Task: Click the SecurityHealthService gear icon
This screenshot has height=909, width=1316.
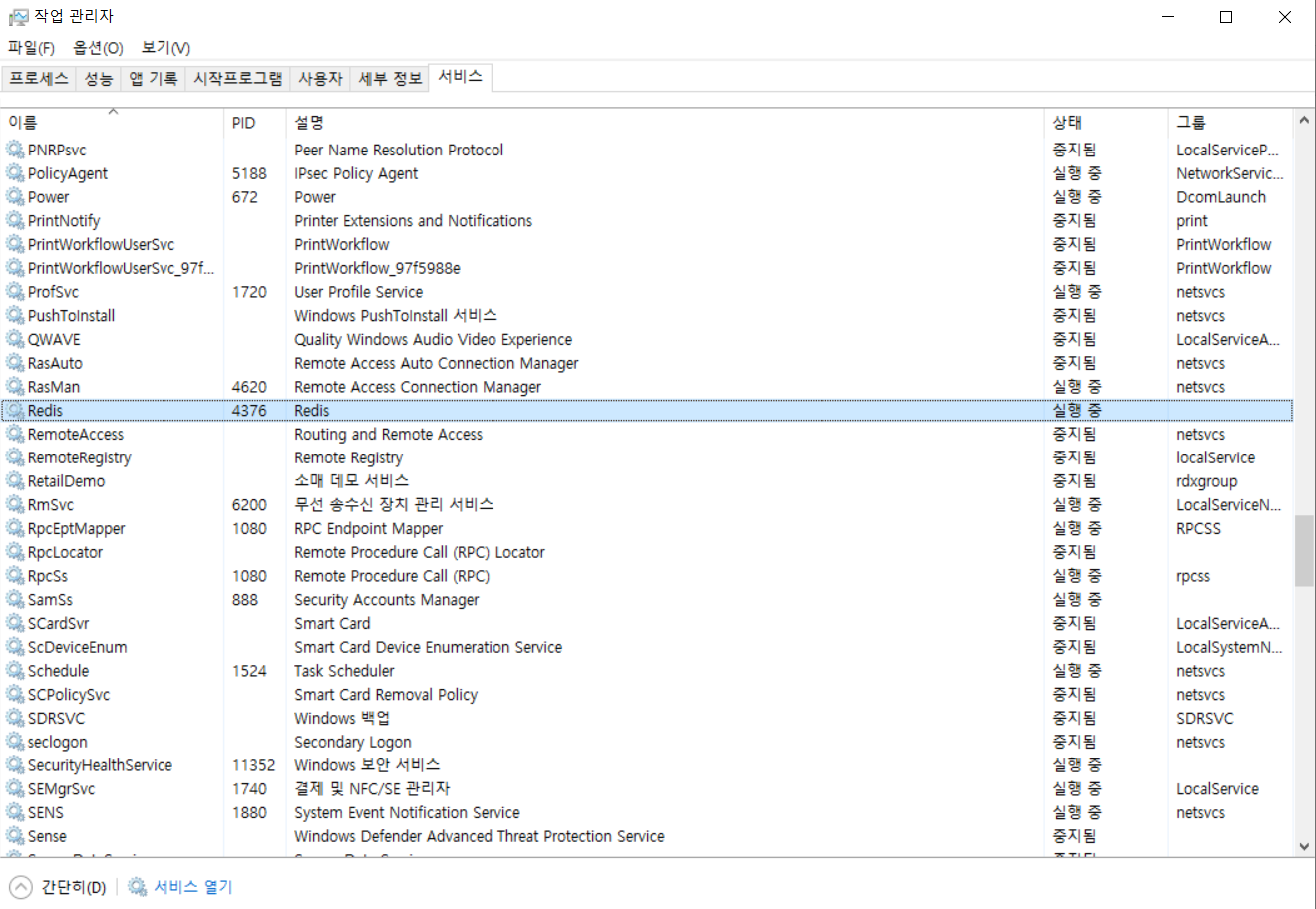Action: click(x=15, y=765)
